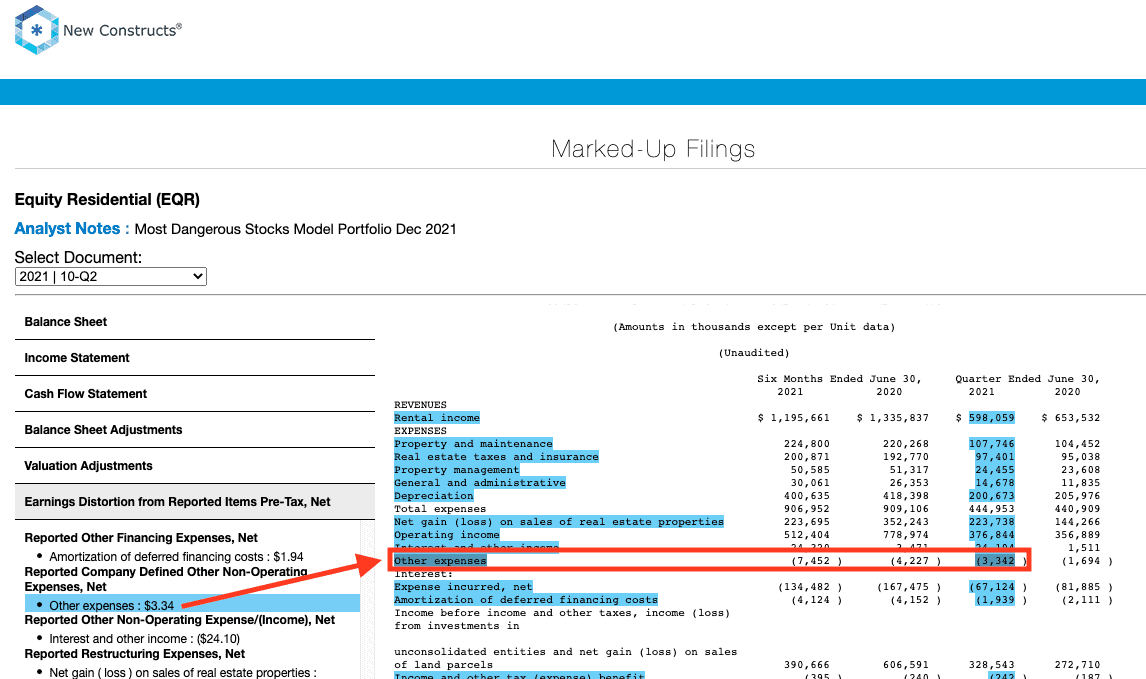Click the highlighted value 107,746
1146x679 pixels.
[992, 444]
